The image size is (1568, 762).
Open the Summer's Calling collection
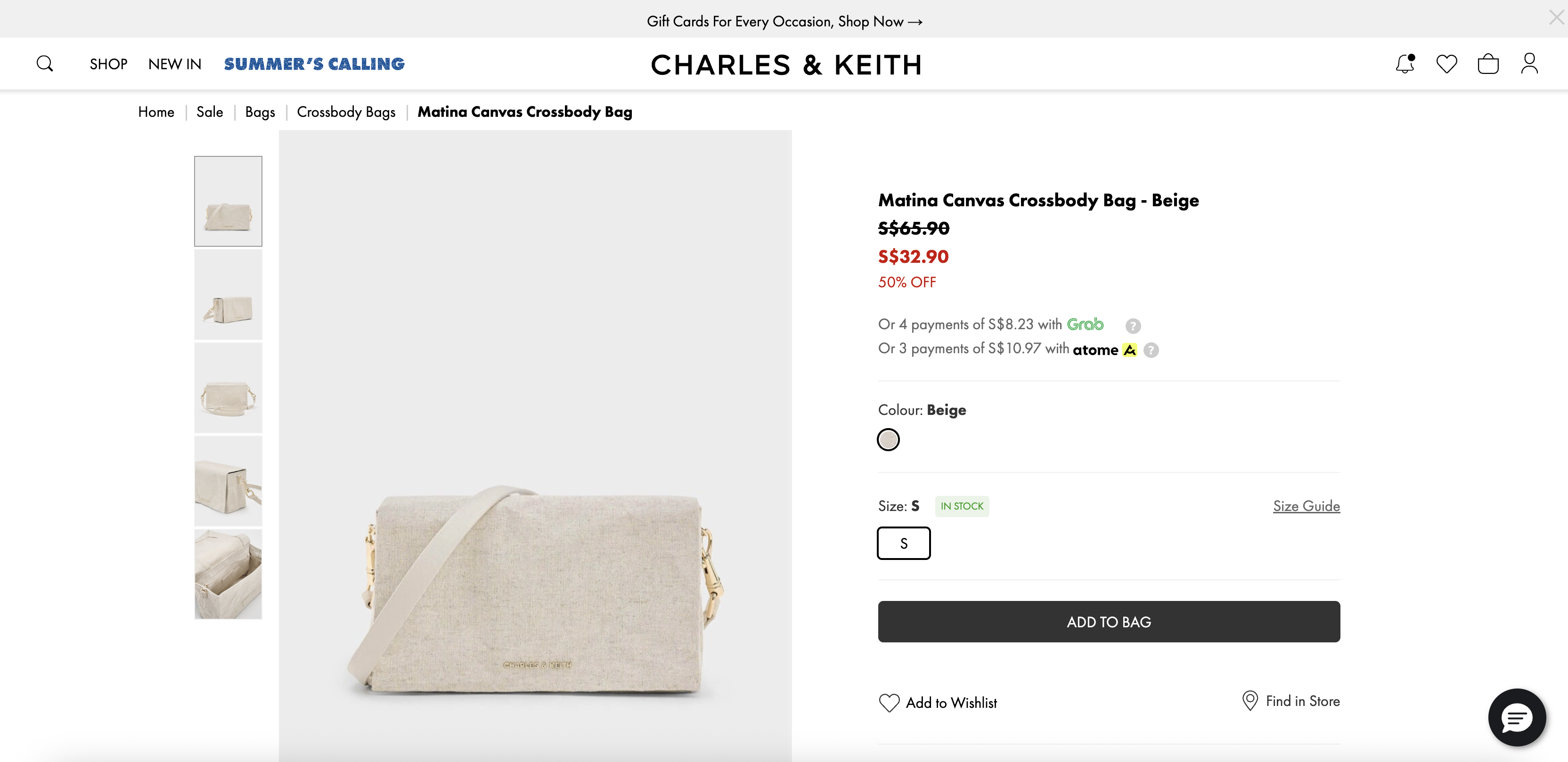(x=314, y=64)
